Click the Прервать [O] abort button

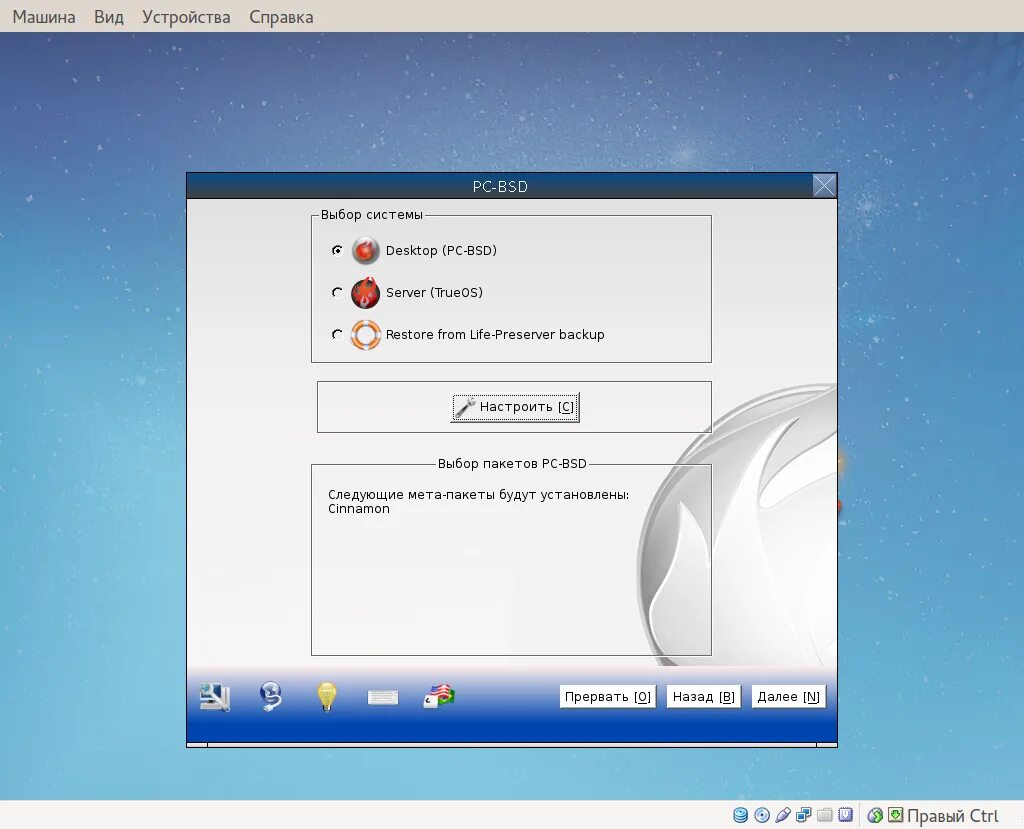[x=607, y=697]
